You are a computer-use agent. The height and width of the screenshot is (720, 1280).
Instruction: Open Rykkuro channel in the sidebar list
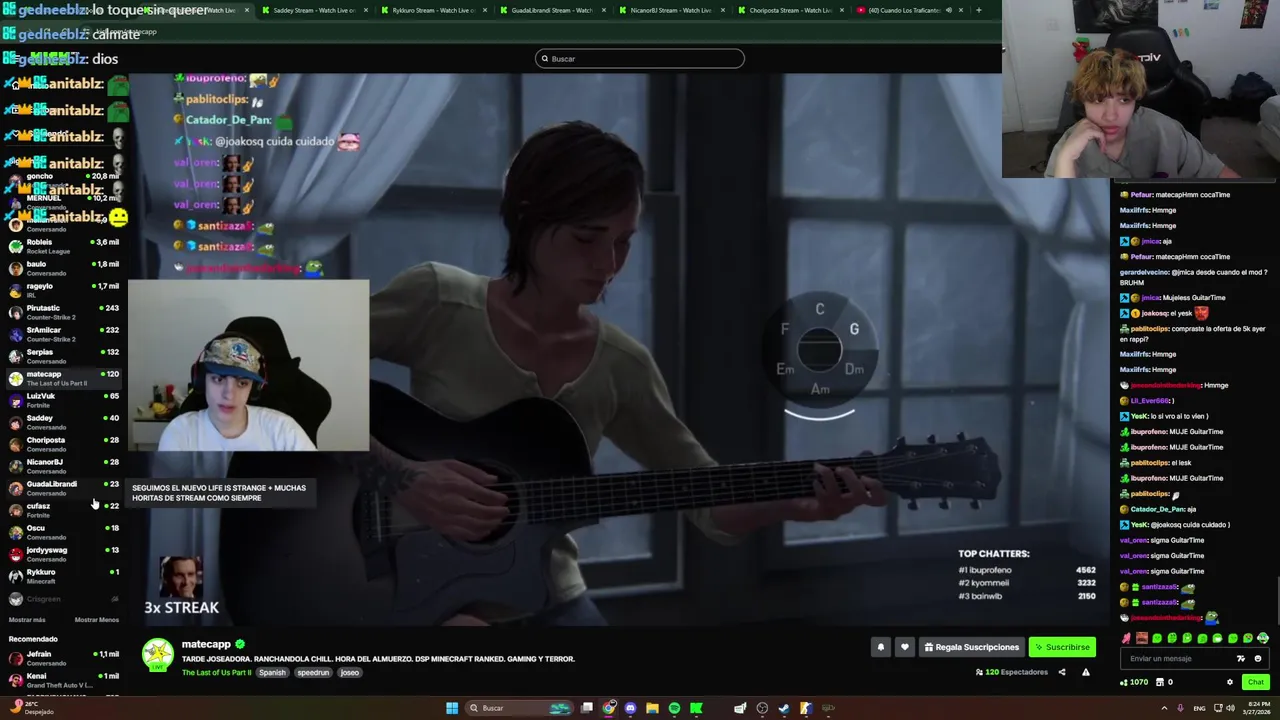click(62, 576)
